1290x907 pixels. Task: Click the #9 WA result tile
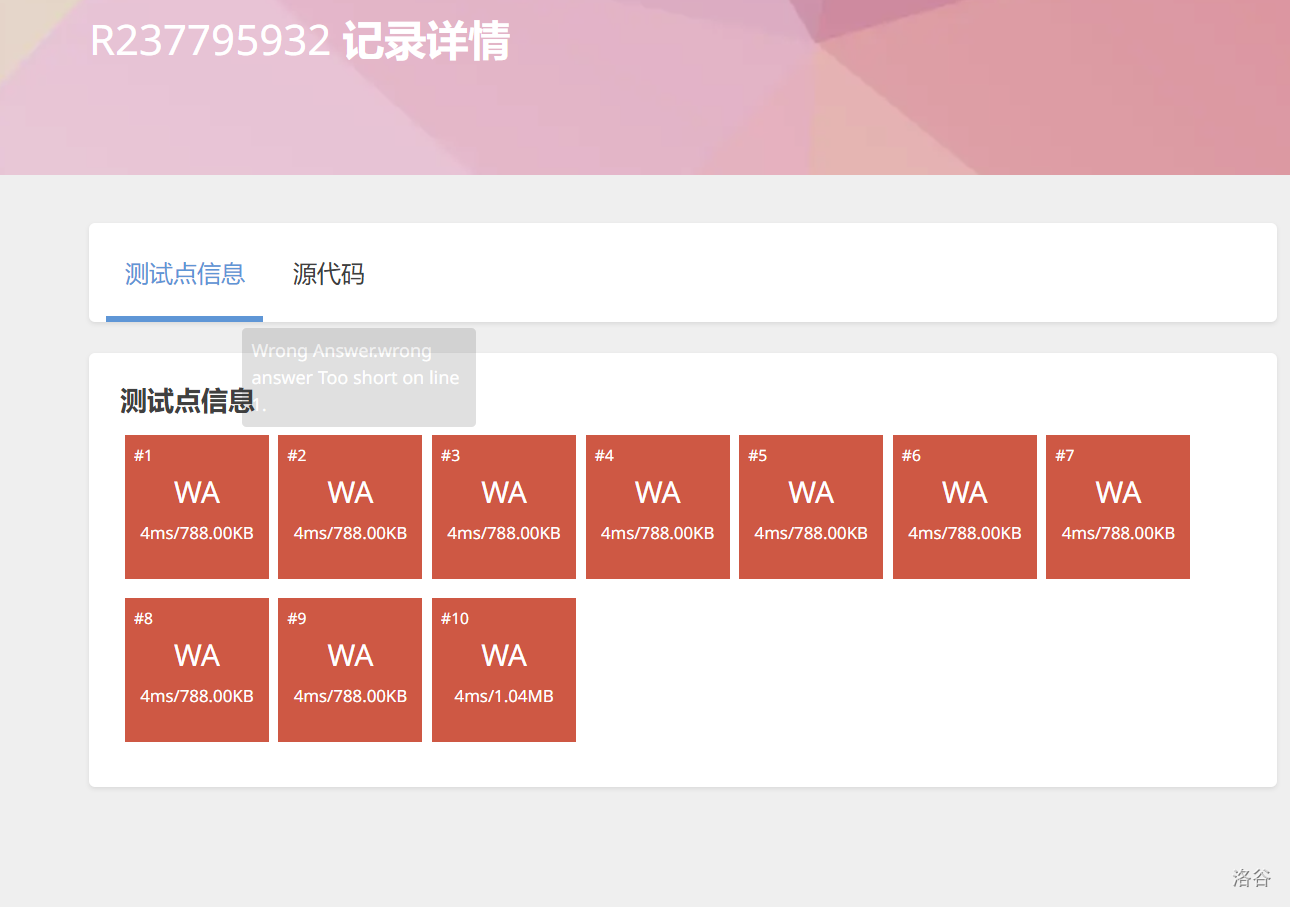click(350, 669)
